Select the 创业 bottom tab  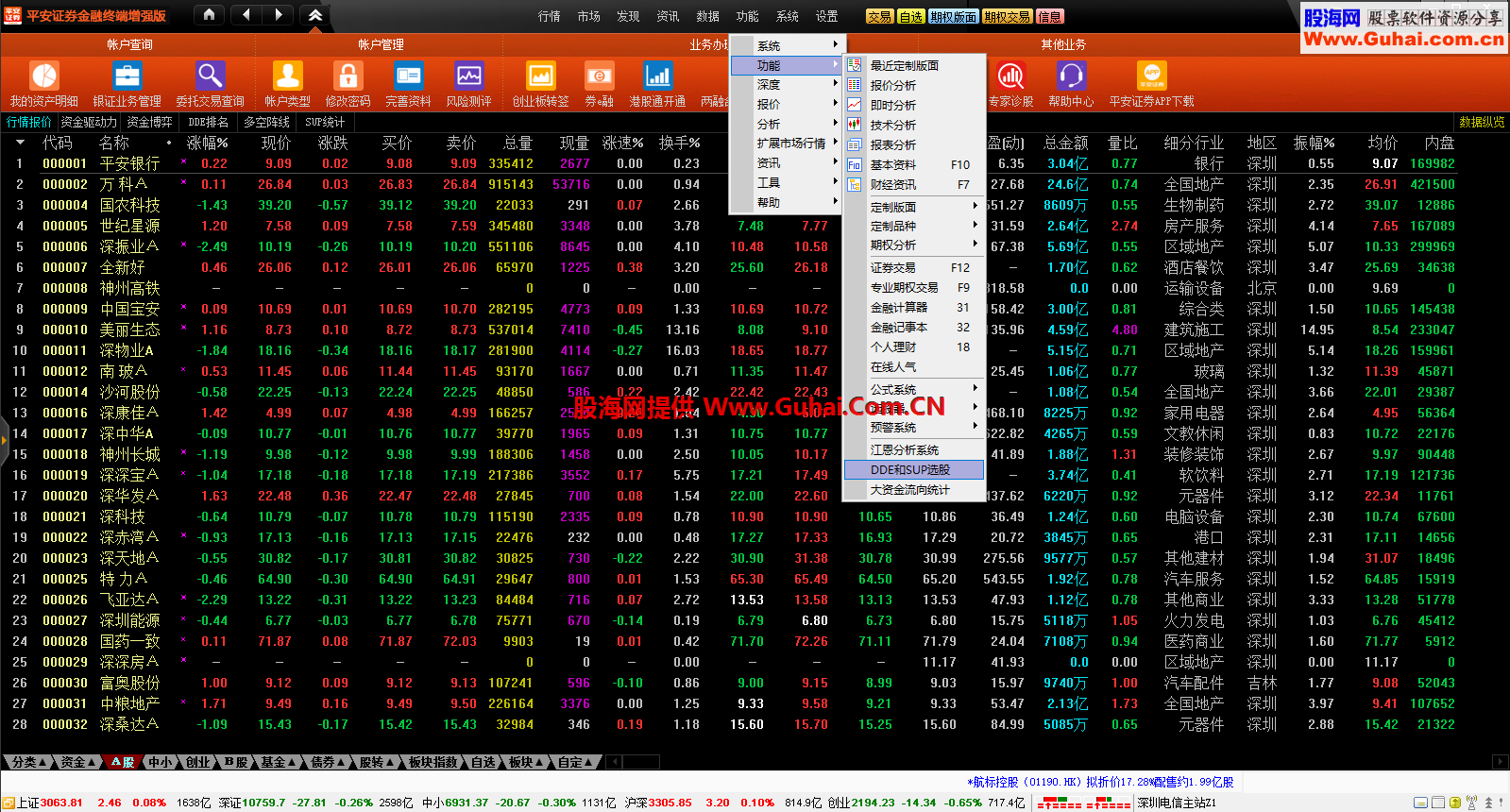coord(197,762)
